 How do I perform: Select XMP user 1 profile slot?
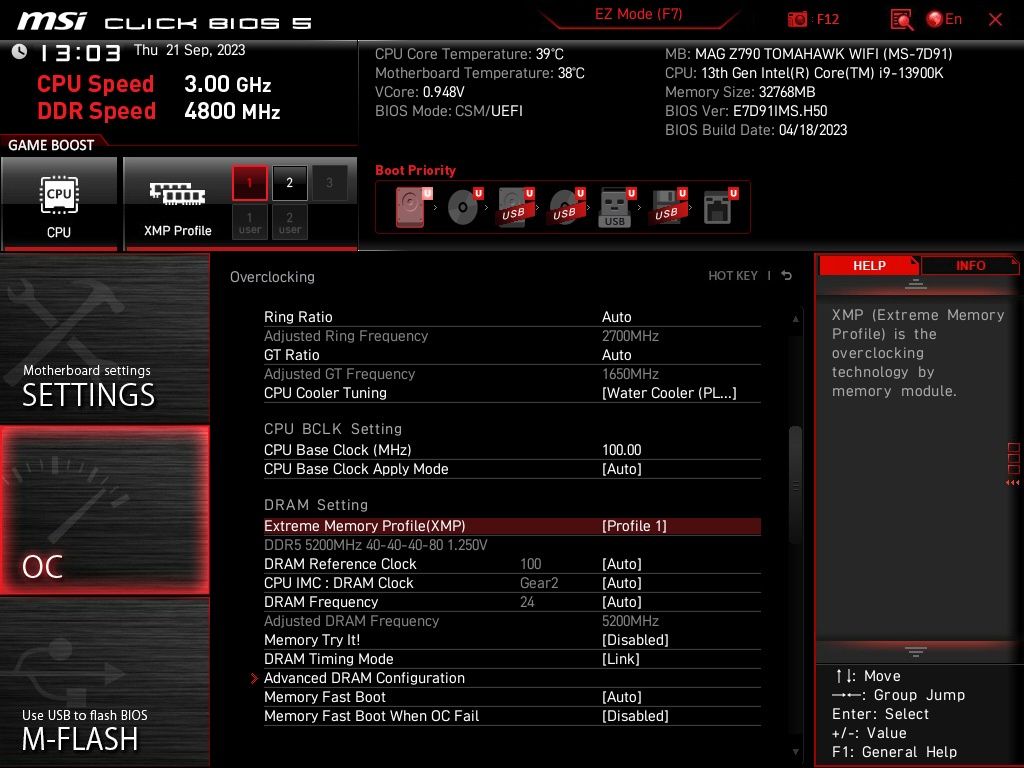pos(249,222)
